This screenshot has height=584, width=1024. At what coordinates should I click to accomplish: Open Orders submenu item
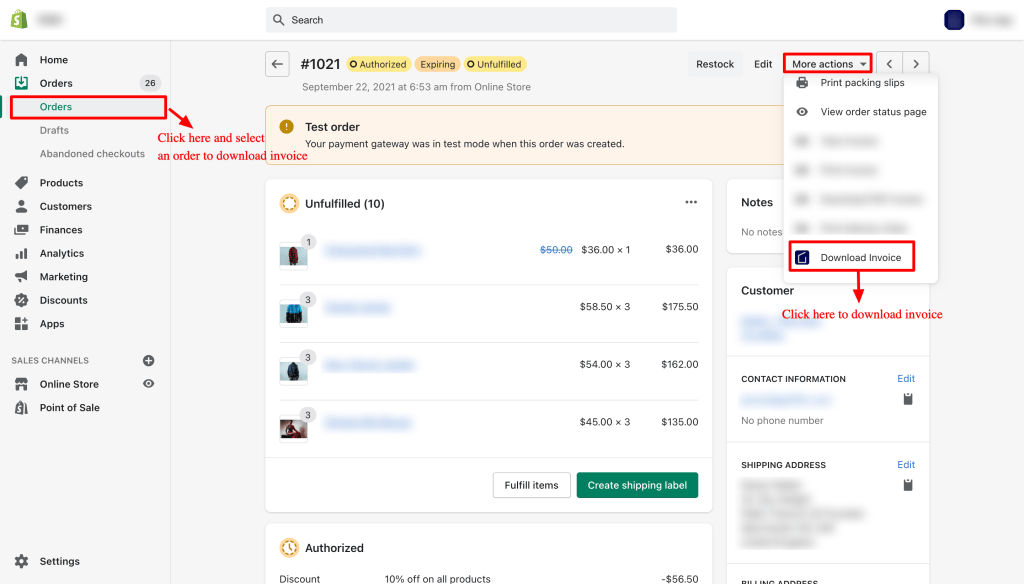pos(56,107)
